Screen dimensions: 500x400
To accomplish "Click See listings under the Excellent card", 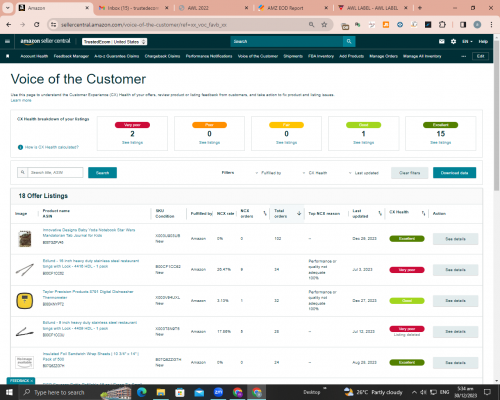I will (x=440, y=142).
